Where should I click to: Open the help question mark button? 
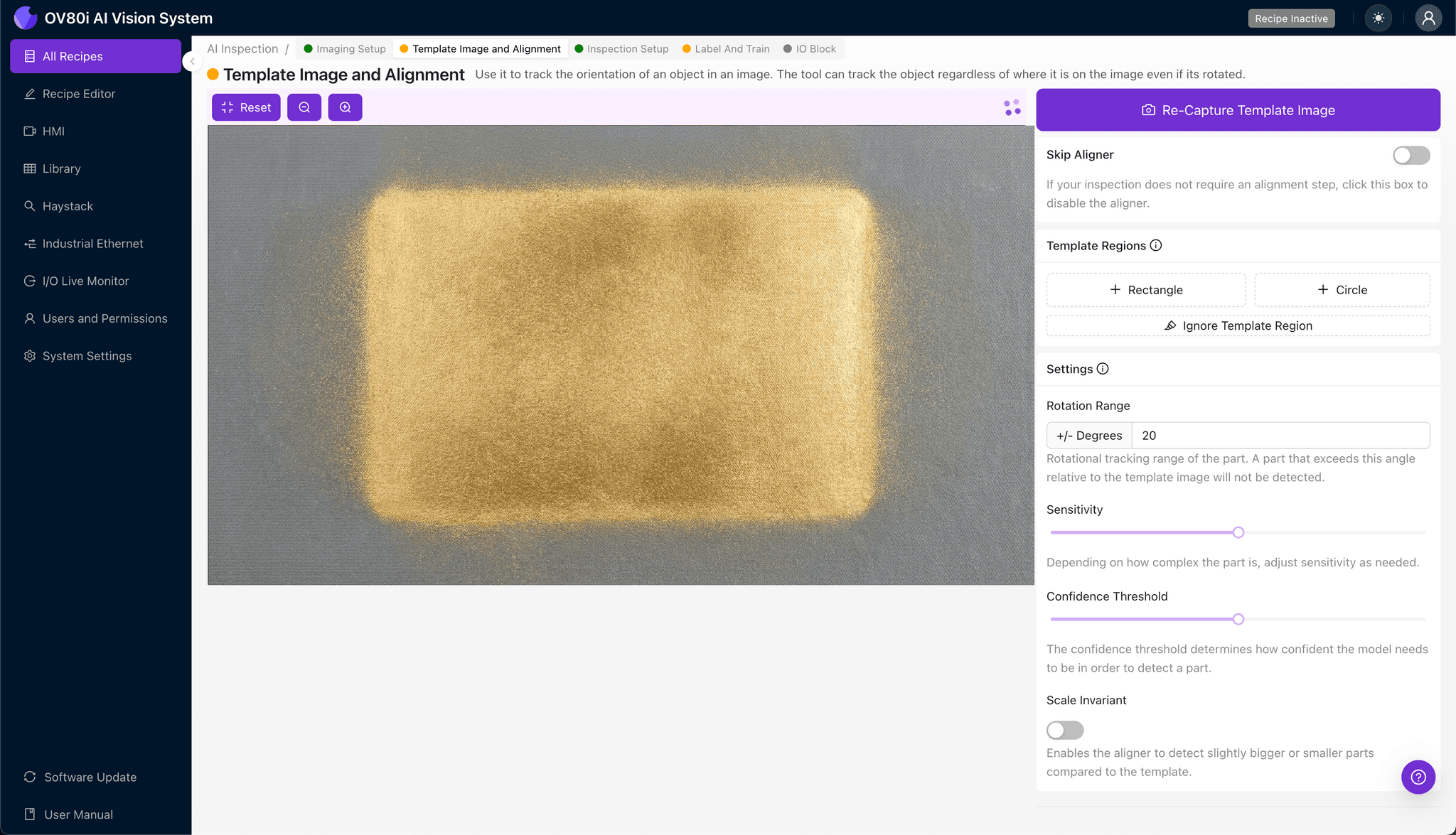[x=1418, y=777]
